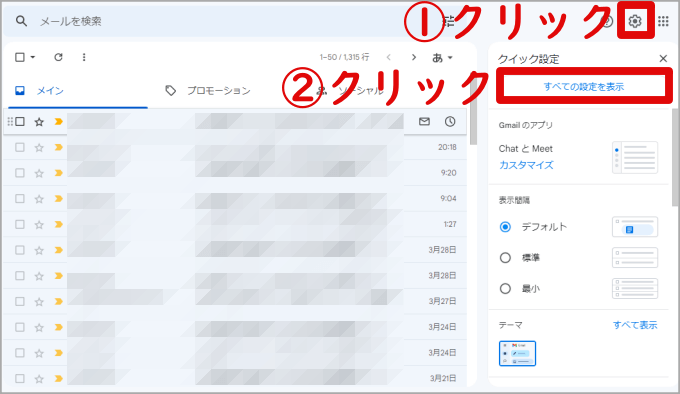Screen dimensions: 680x394
Task: Star the email received at 20:18
Action: (x=39, y=147)
